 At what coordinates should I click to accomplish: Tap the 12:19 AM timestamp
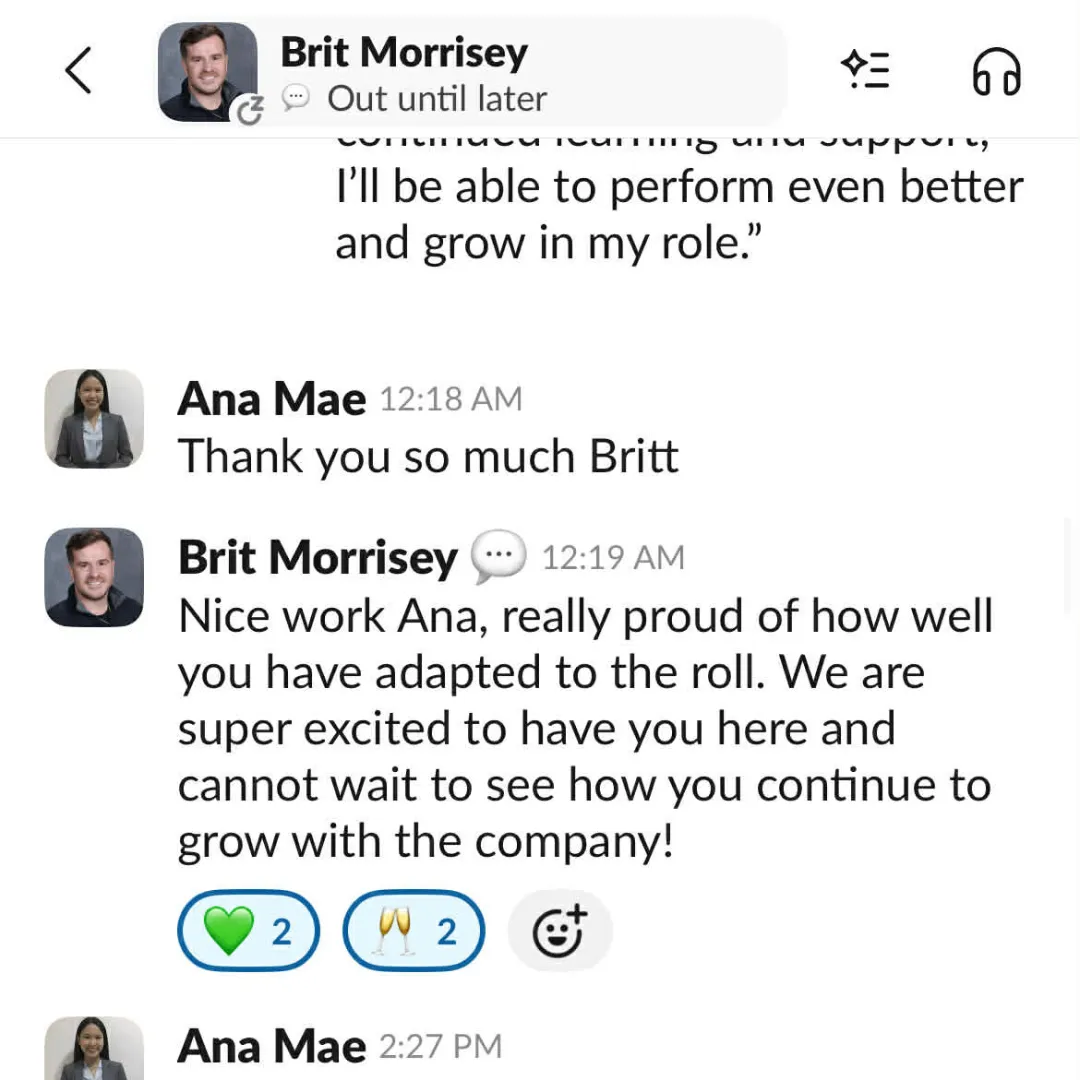click(613, 557)
